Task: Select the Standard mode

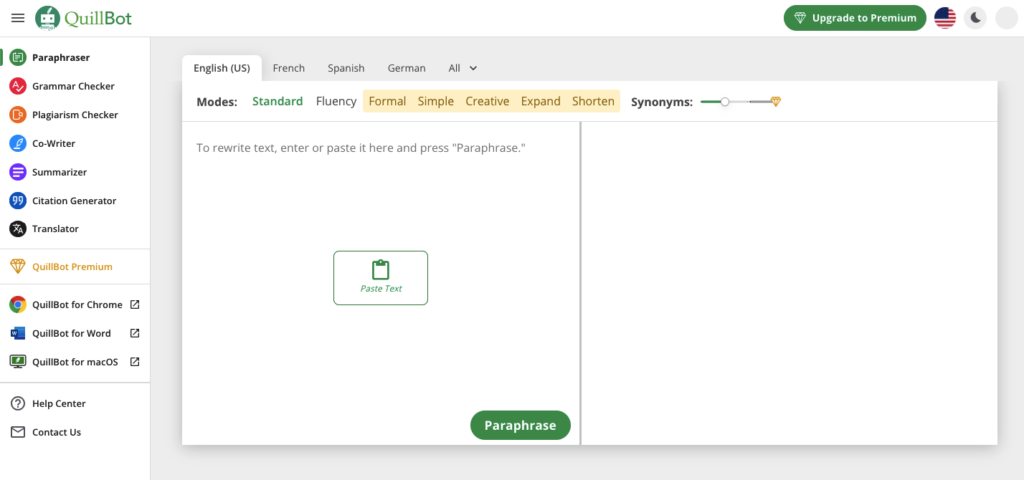Action: pos(278,101)
